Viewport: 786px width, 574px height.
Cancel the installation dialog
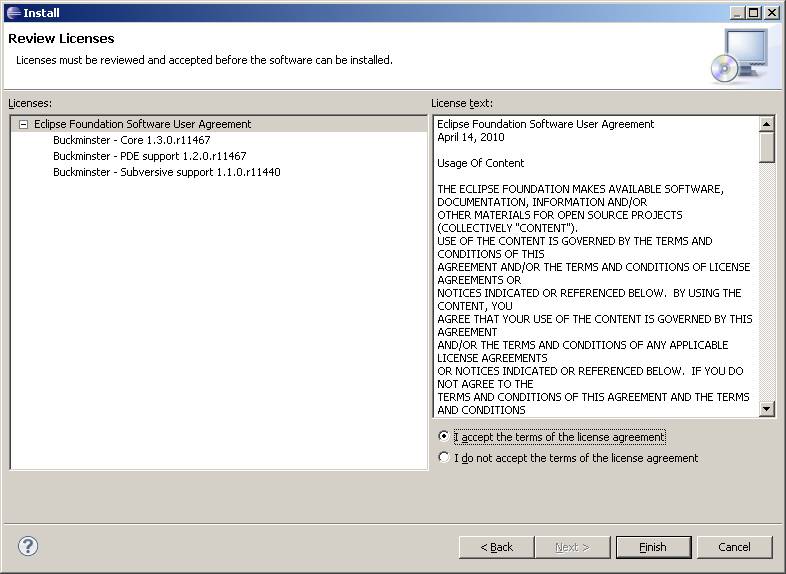[x=734, y=547]
